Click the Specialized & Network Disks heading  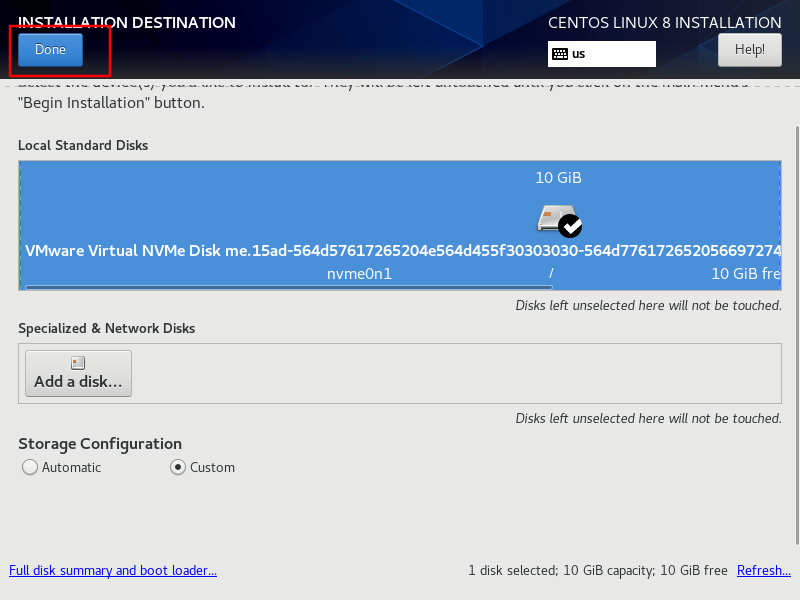coord(107,328)
